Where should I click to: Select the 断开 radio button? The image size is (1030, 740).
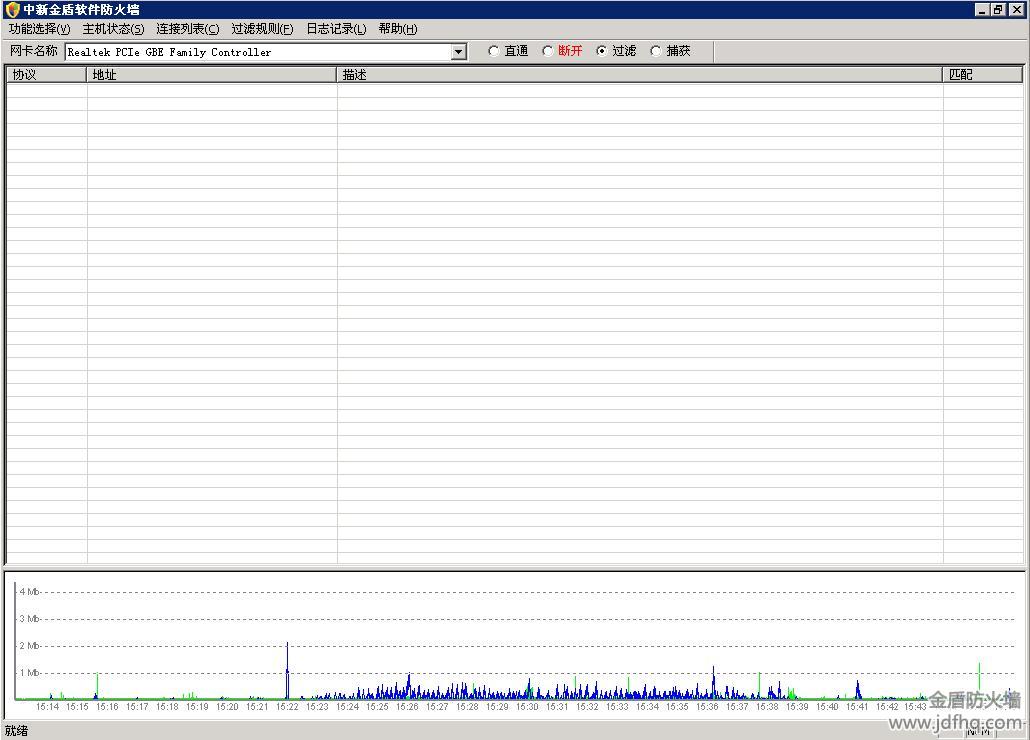tap(548, 51)
